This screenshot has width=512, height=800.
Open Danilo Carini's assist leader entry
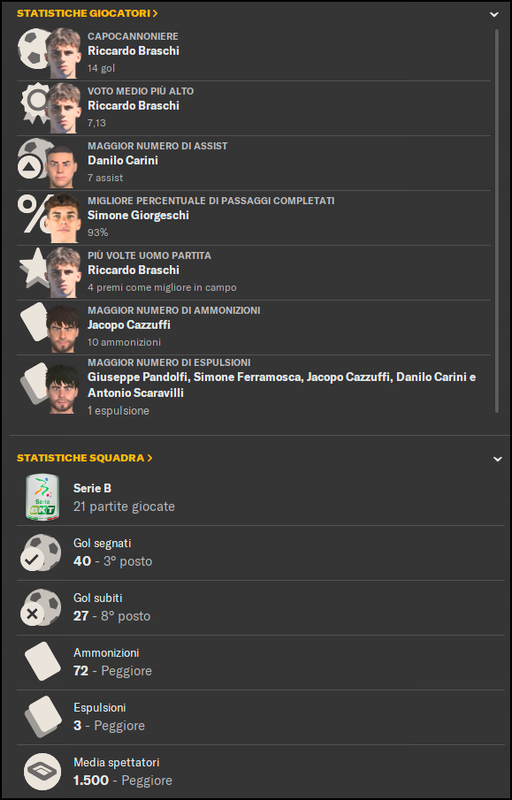pyautogui.click(x=254, y=163)
